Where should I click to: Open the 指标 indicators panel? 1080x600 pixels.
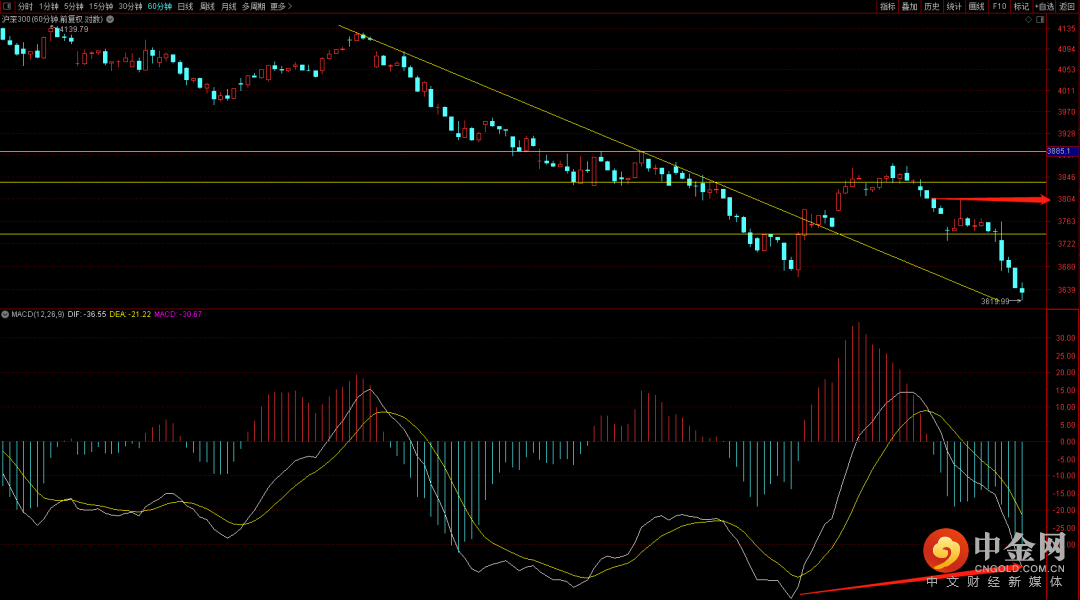887,6
